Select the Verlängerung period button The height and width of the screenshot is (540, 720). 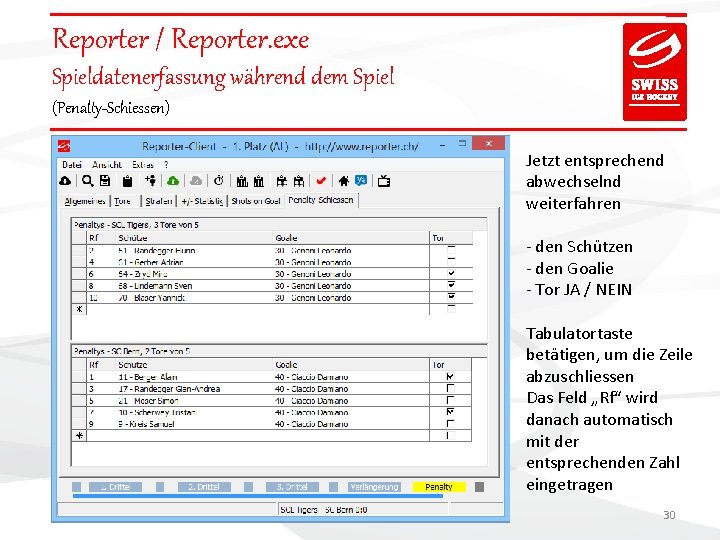pyautogui.click(x=374, y=487)
